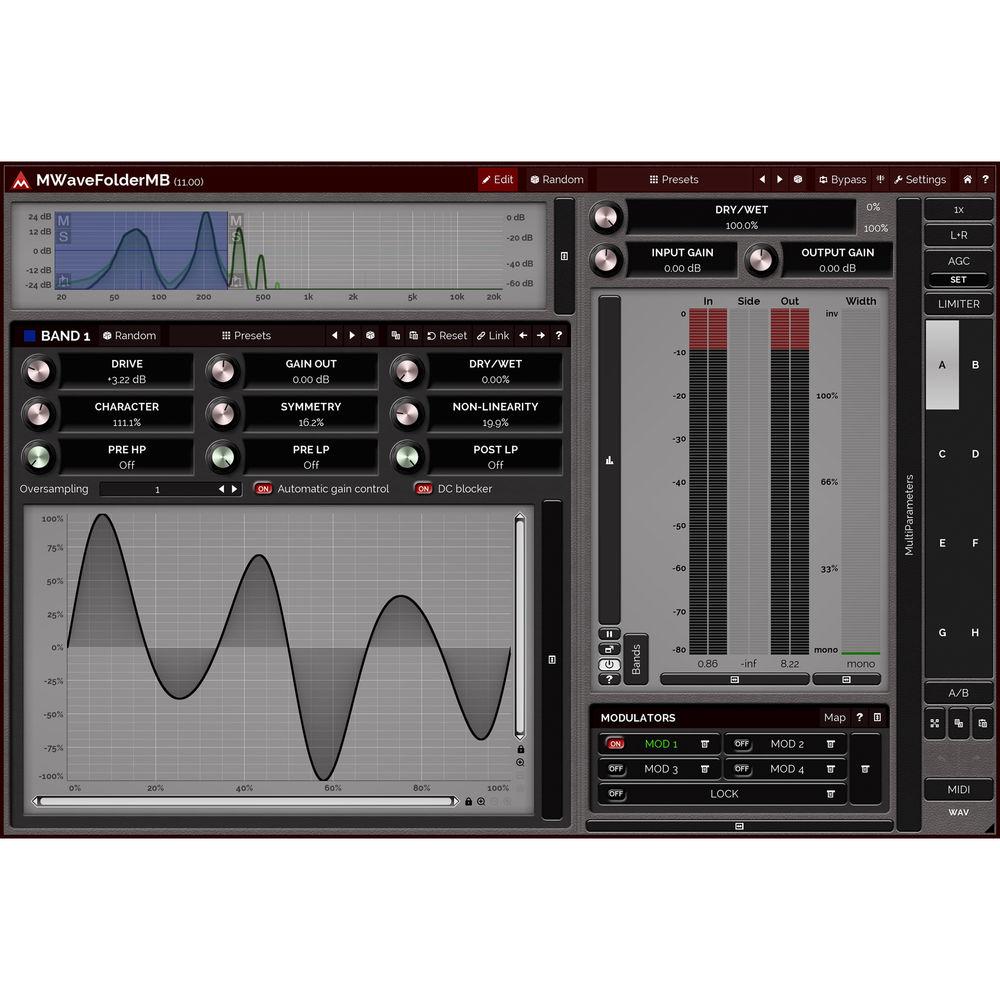The width and height of the screenshot is (1000, 1000).
Task: Reset Band 1 settings
Action: (x=446, y=336)
